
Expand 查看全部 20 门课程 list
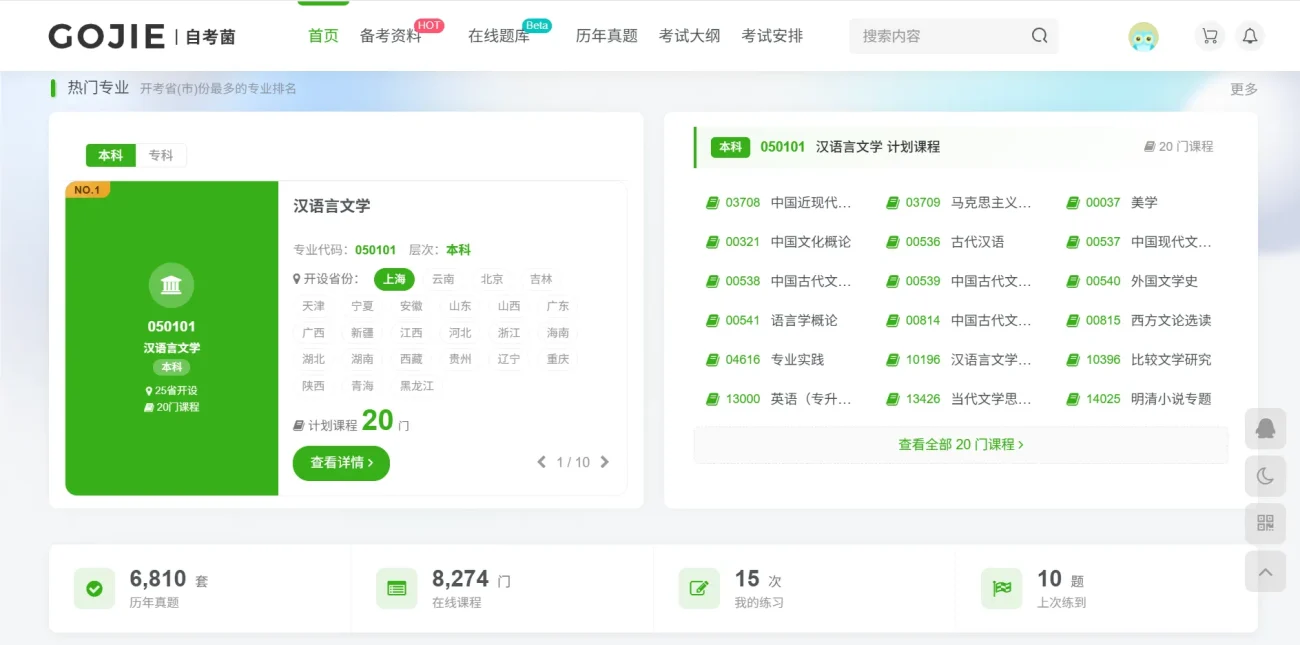[960, 445]
